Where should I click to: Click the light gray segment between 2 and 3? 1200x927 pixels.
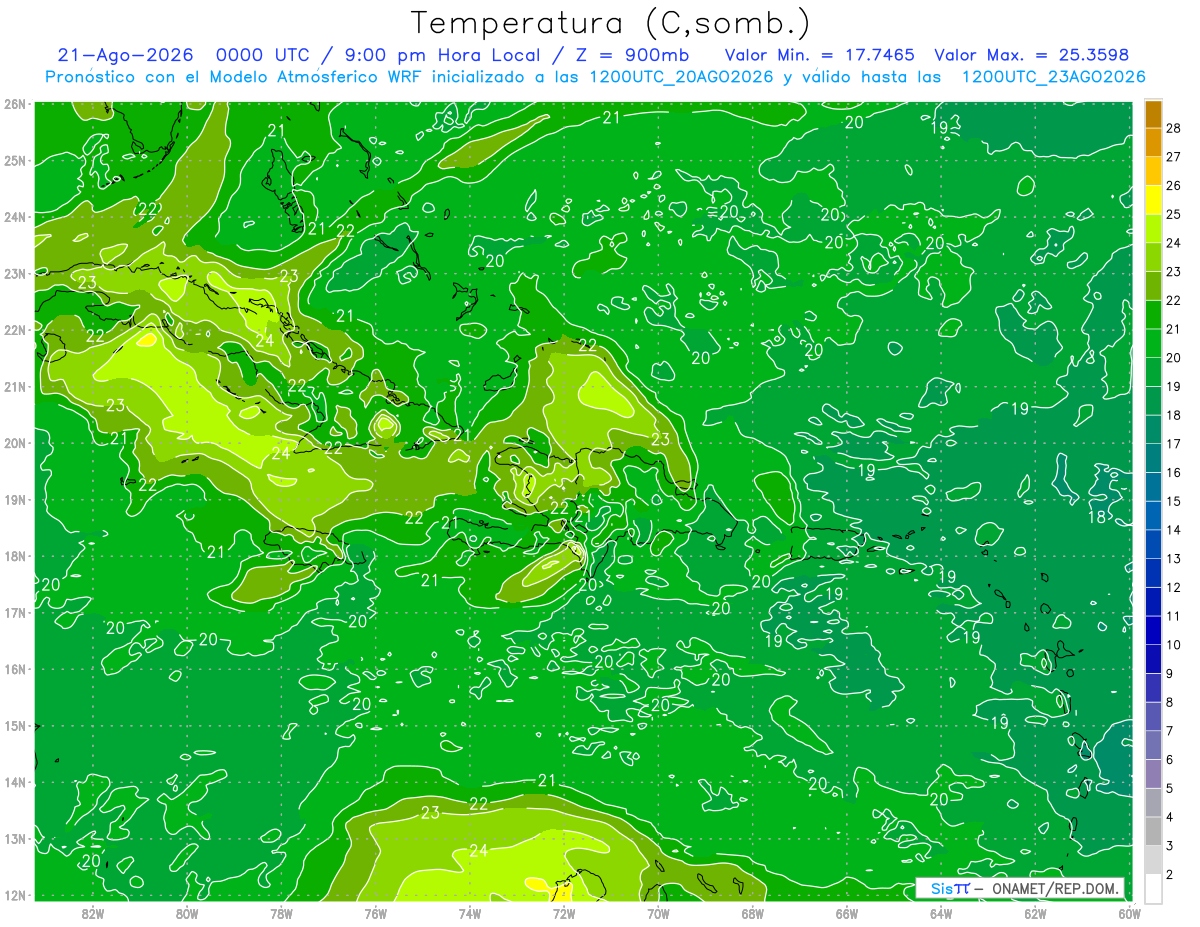coord(1153,860)
